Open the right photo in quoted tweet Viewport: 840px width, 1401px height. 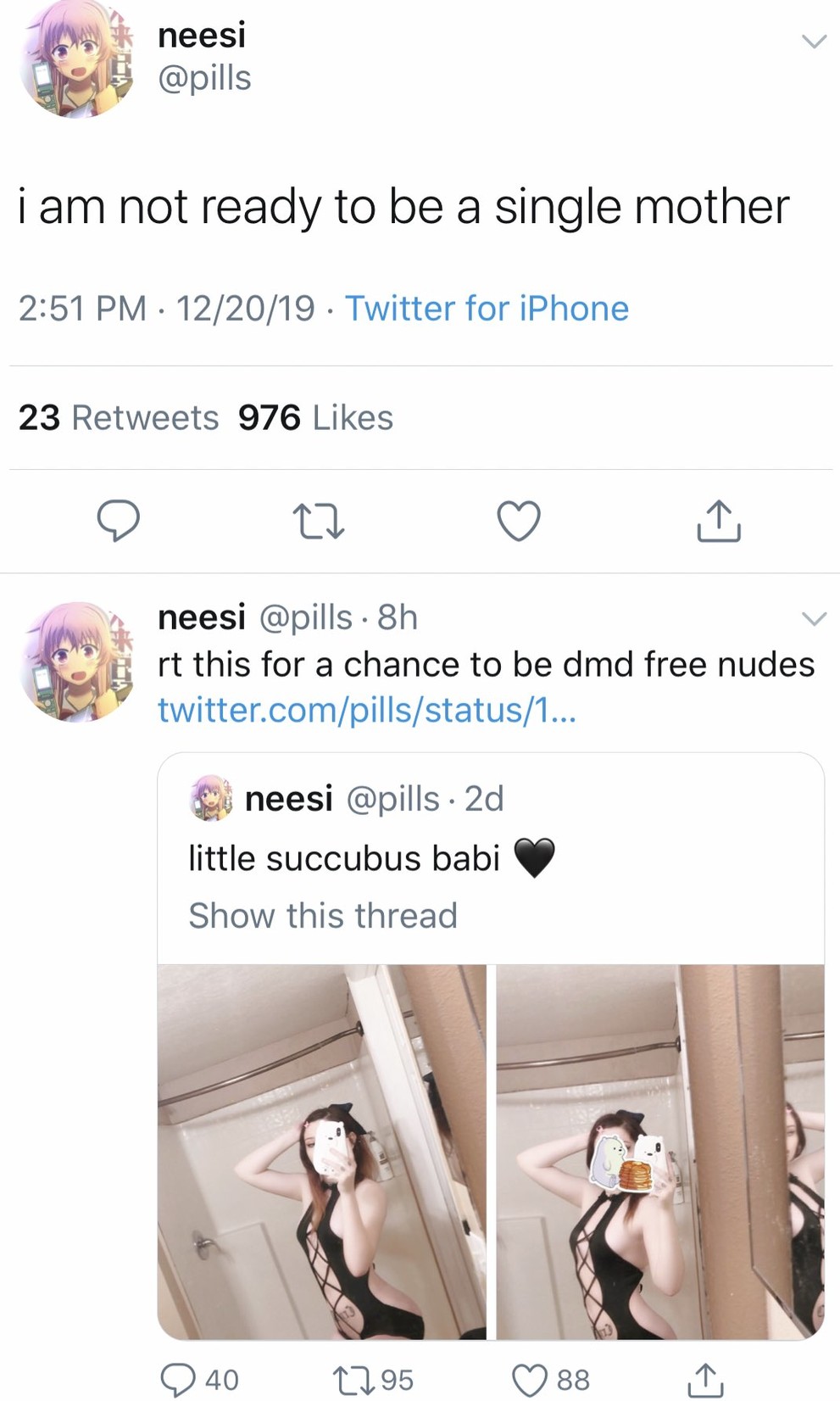(659, 1152)
